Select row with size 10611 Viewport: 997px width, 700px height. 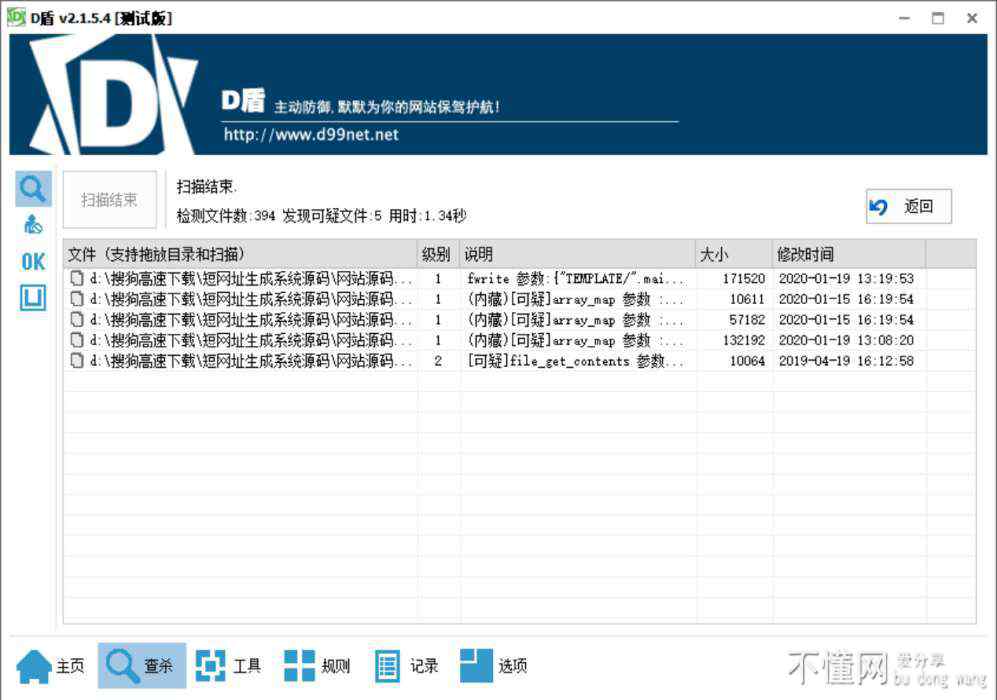pos(519,299)
